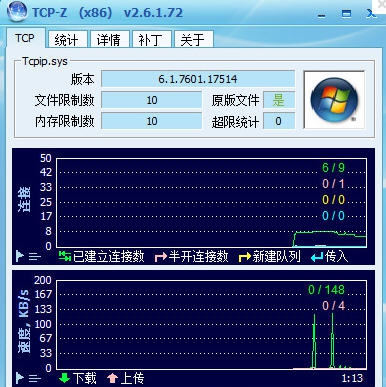The width and height of the screenshot is (386, 387).
Task: Click the 传入 legend label
Action: [x=337, y=256]
